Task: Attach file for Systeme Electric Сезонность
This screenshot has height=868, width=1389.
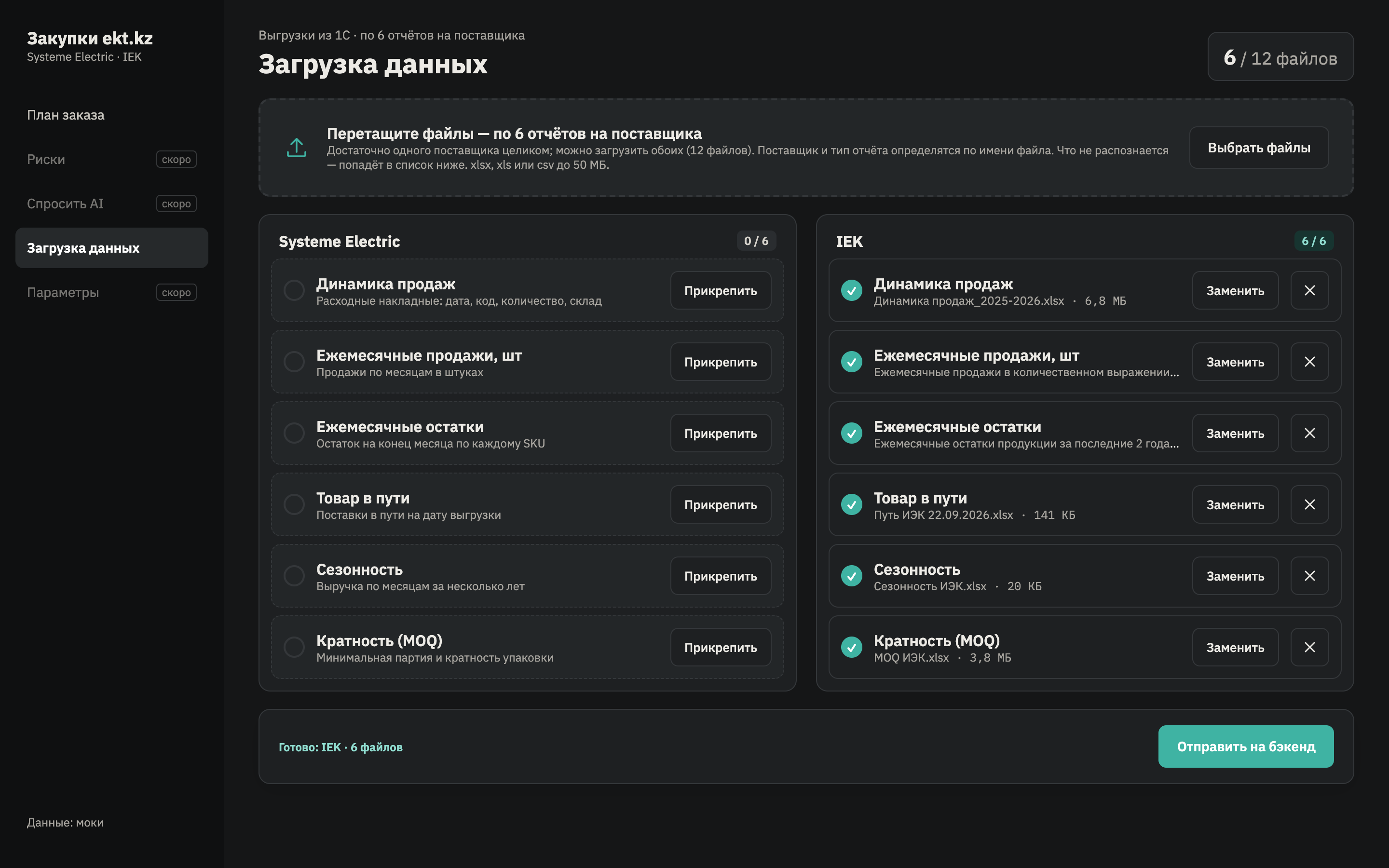Action: (x=721, y=576)
